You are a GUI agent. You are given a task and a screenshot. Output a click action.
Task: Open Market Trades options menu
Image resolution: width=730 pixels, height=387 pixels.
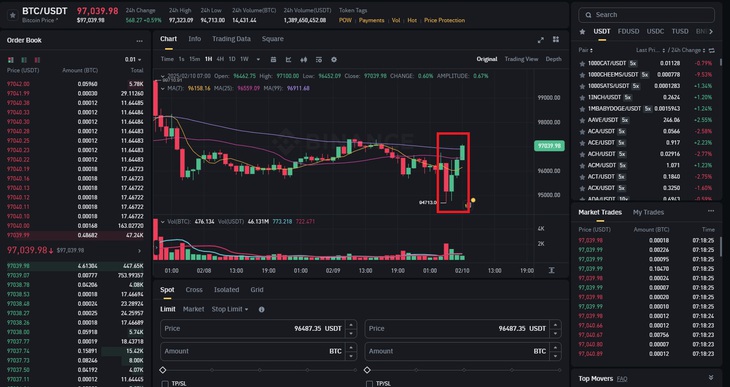coord(711,211)
